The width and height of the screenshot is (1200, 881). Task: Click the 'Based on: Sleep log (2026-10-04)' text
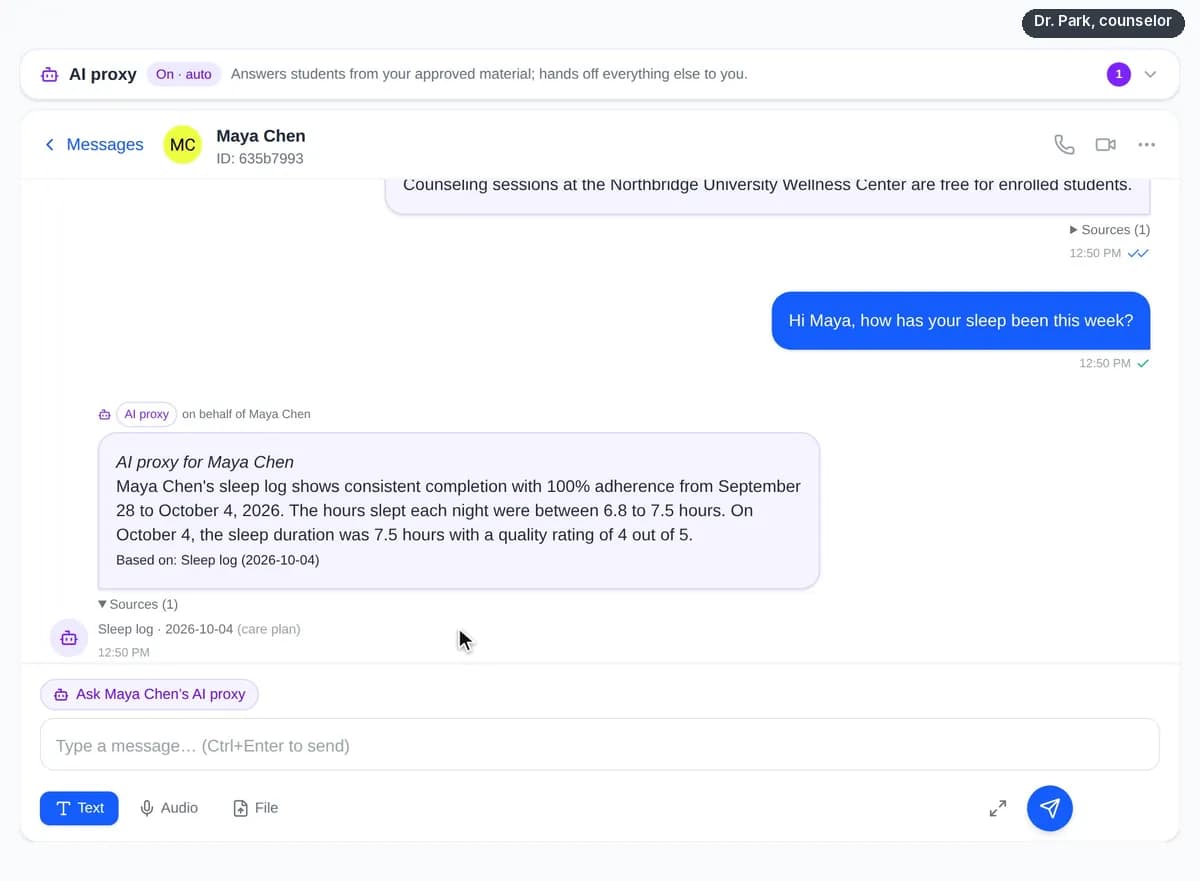(217, 560)
